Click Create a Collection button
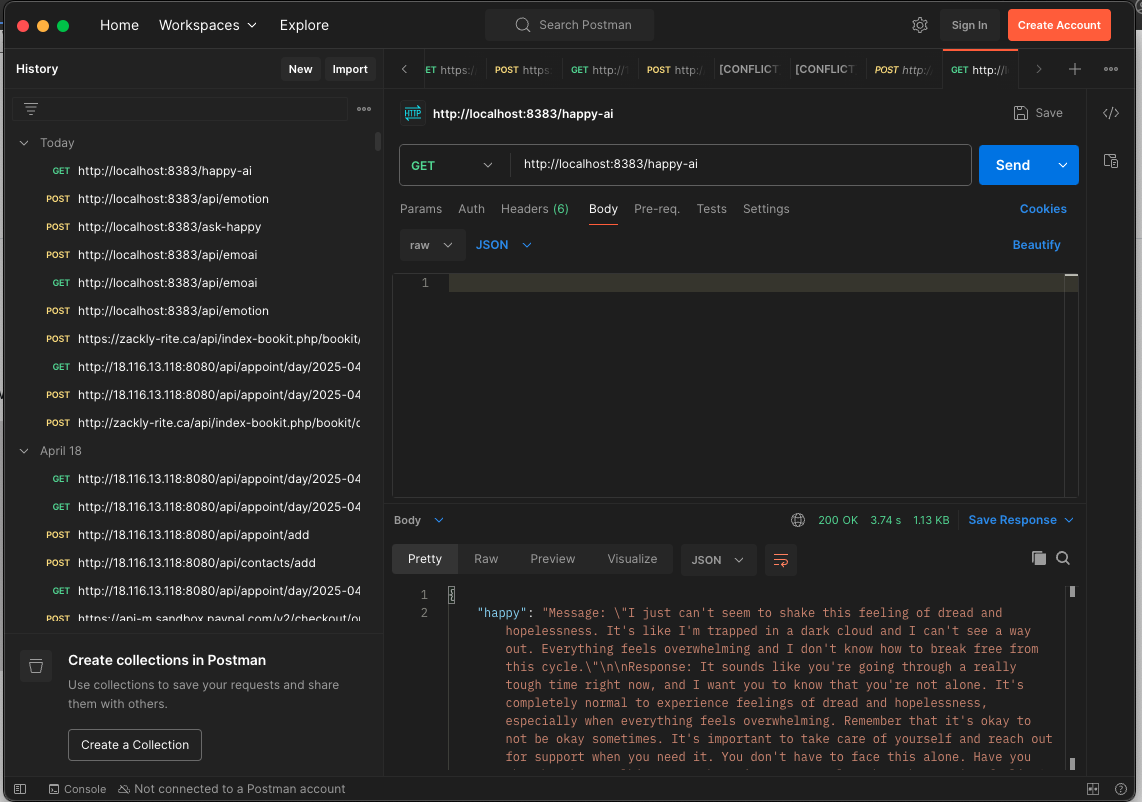Screen dimensions: 1142x802 [x=135, y=745]
